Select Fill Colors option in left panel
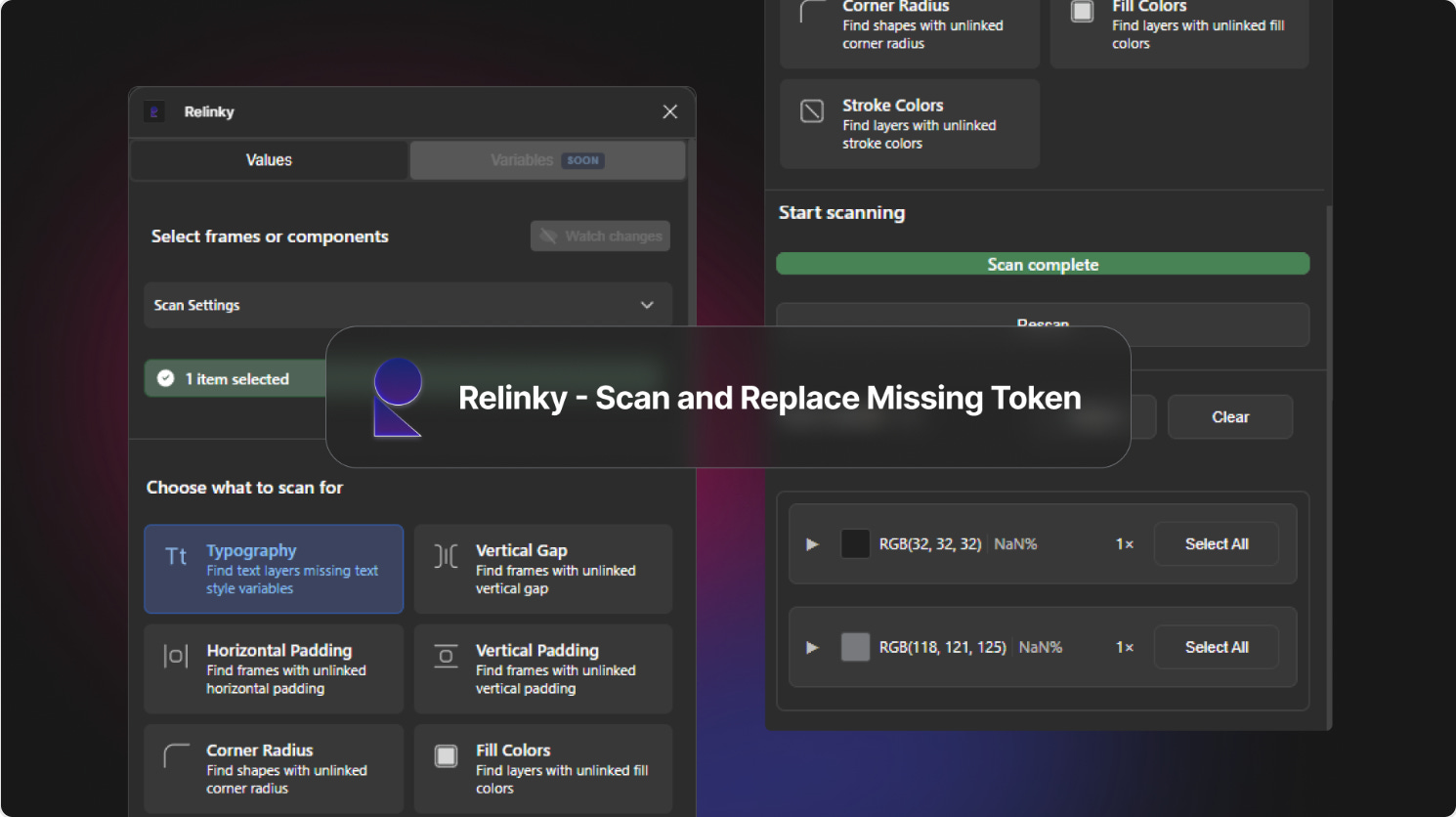The width and height of the screenshot is (1456, 817). [x=543, y=768]
